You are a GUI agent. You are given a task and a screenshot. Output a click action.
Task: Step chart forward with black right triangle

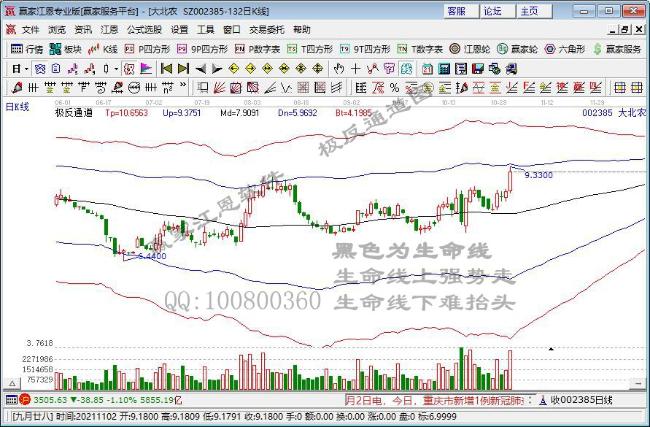217,69
